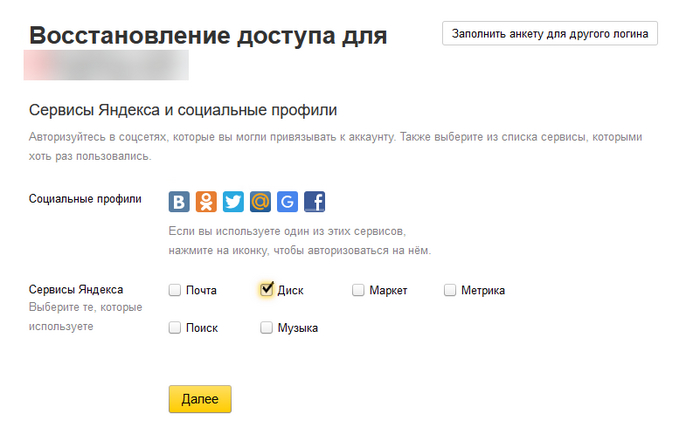Uncheck the Диск checkbox

point(267,290)
